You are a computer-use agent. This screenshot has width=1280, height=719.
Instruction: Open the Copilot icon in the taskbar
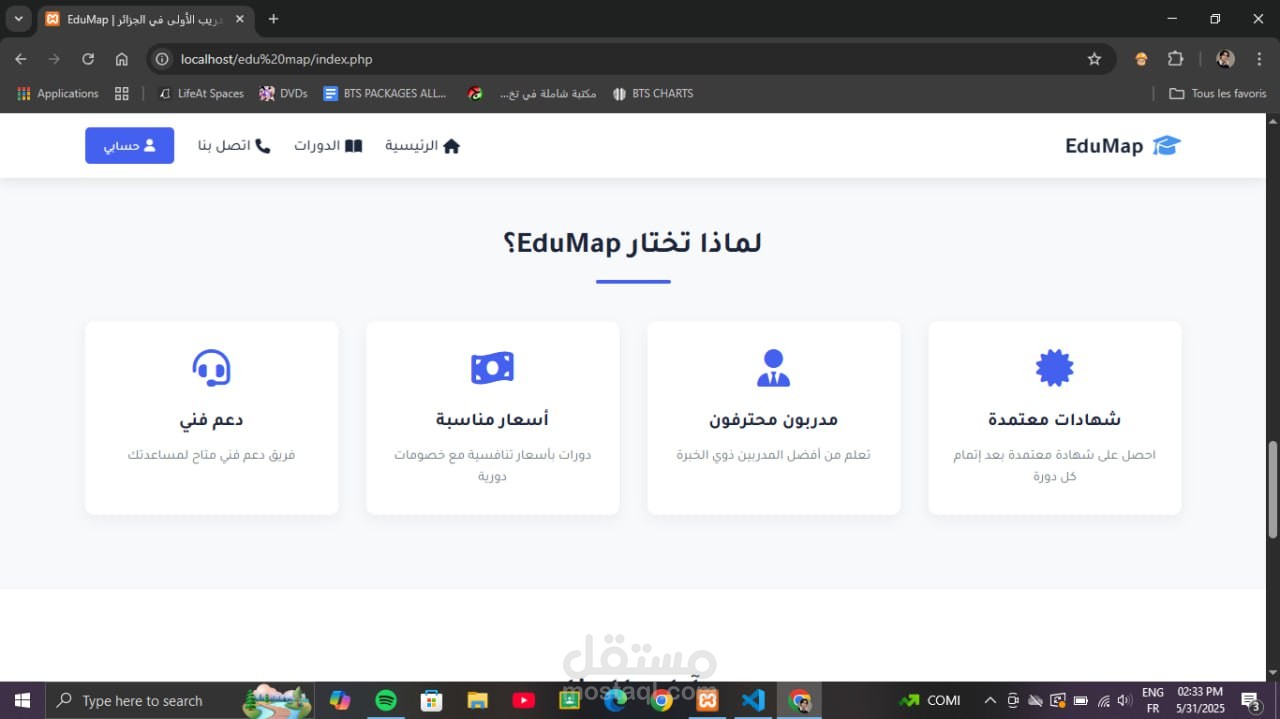coord(340,700)
